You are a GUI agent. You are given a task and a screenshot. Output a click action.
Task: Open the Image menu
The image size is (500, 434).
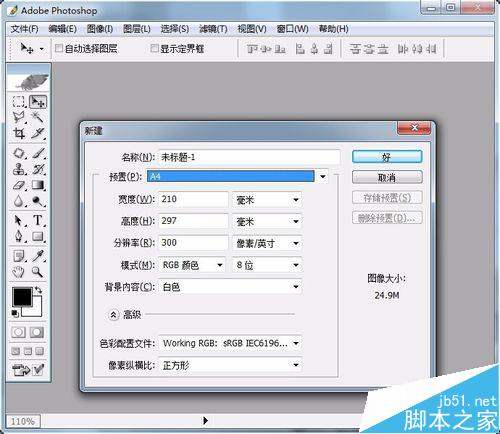click(x=100, y=29)
